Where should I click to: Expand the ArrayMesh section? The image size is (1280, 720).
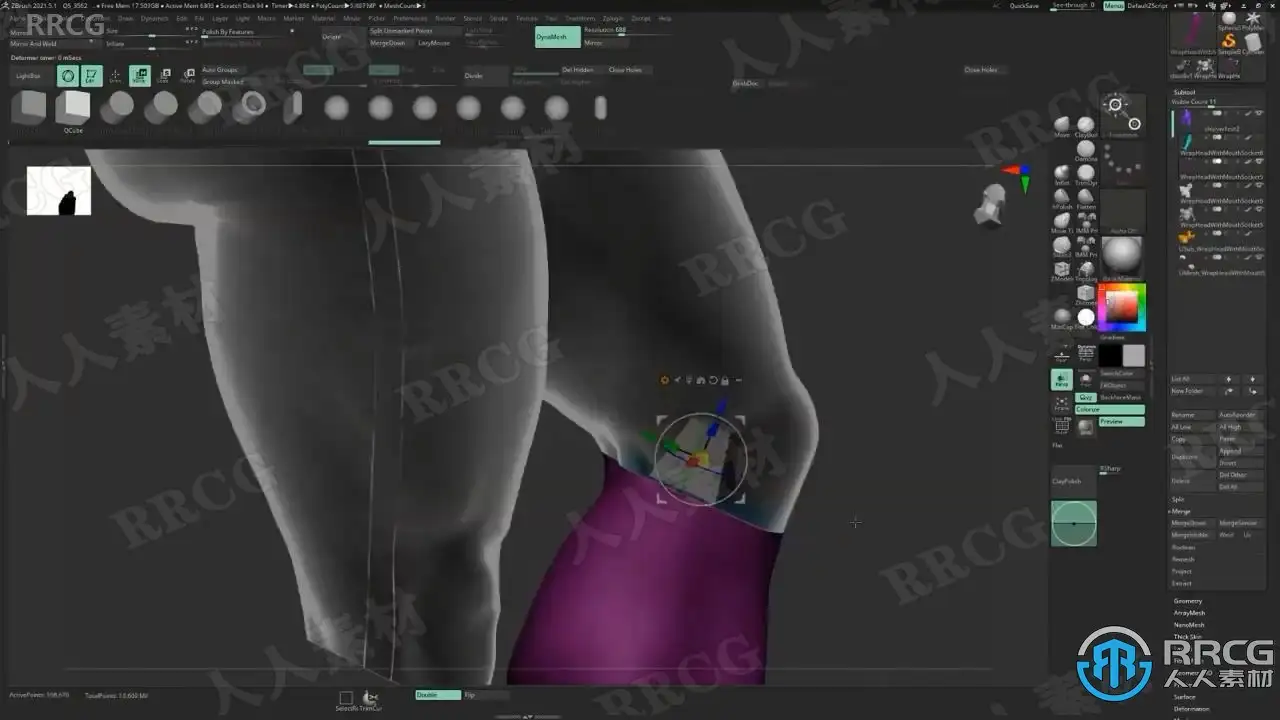(x=1189, y=613)
